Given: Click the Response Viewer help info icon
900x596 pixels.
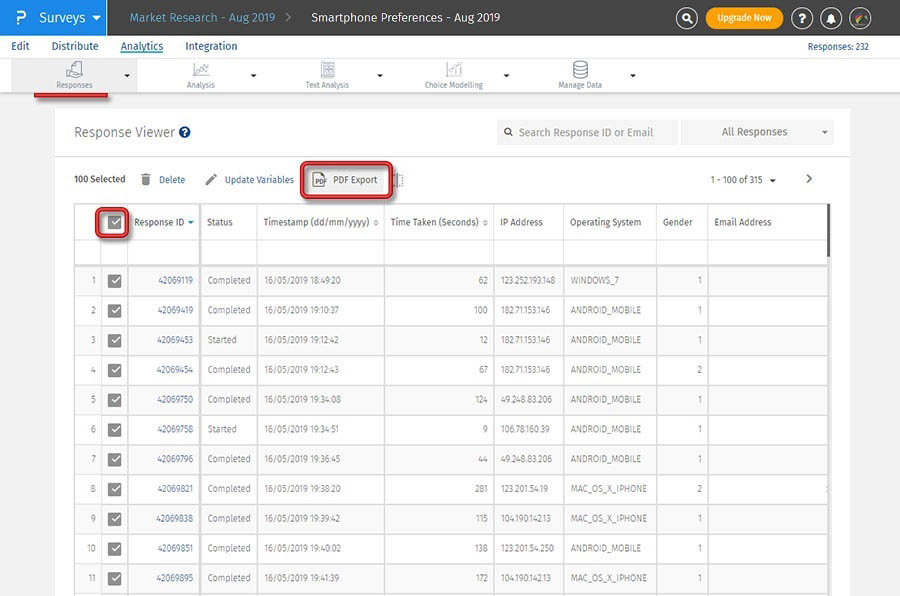Looking at the screenshot, I should pyautogui.click(x=185, y=132).
